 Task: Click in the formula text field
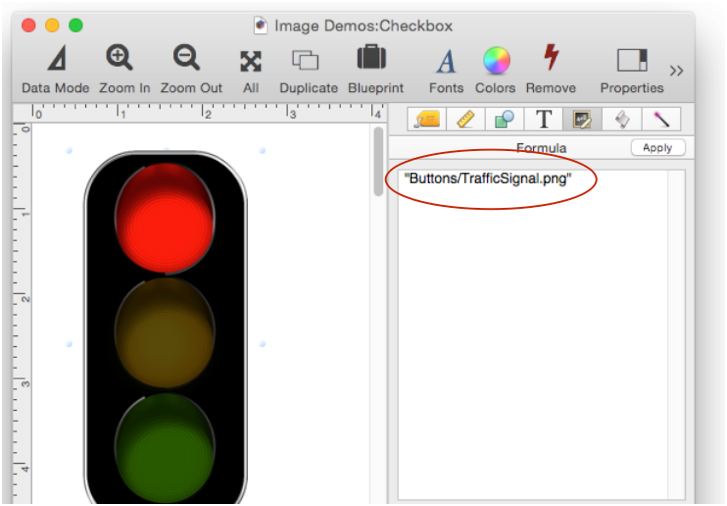(541, 334)
